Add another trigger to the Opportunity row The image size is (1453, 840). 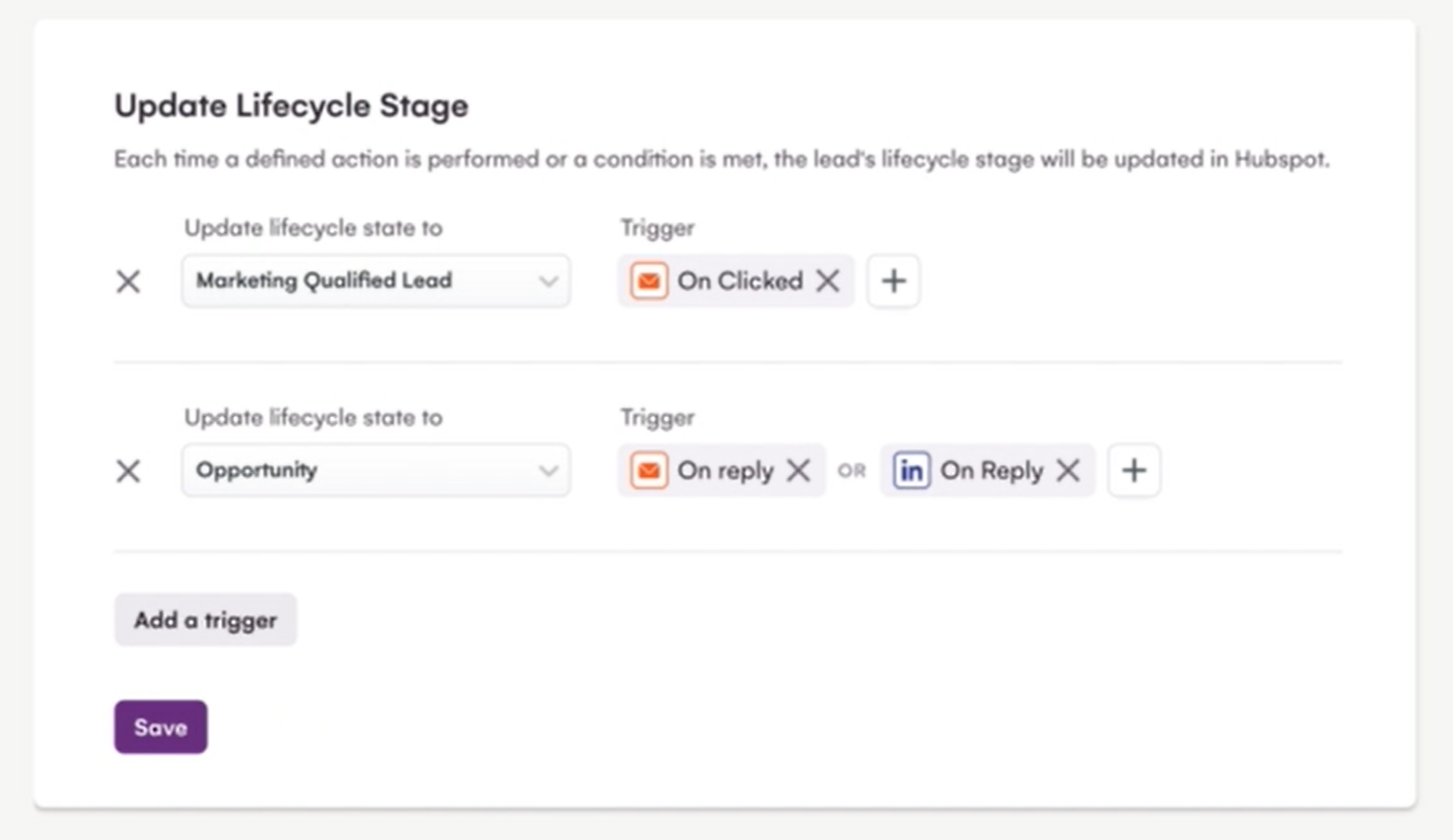(x=1134, y=470)
